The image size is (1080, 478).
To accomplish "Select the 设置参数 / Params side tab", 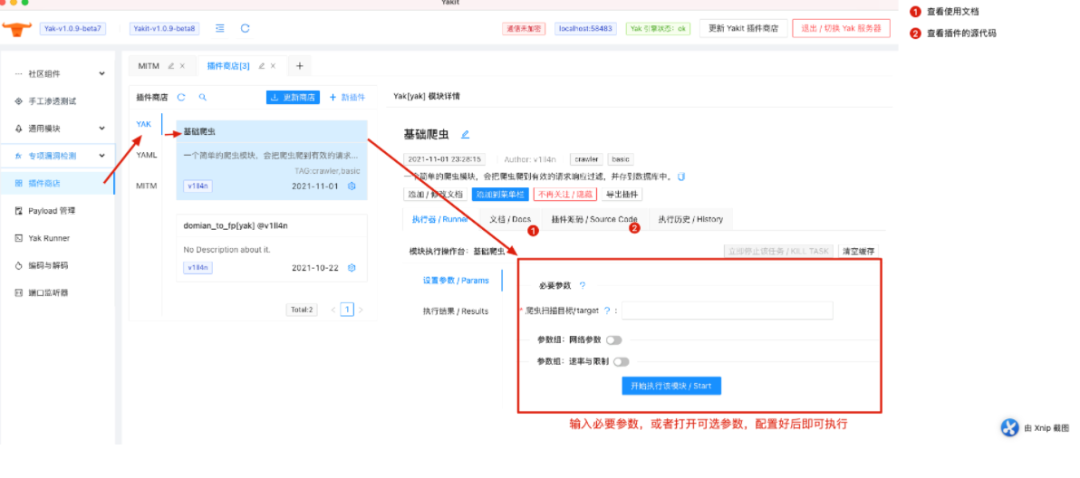I will pos(456,280).
